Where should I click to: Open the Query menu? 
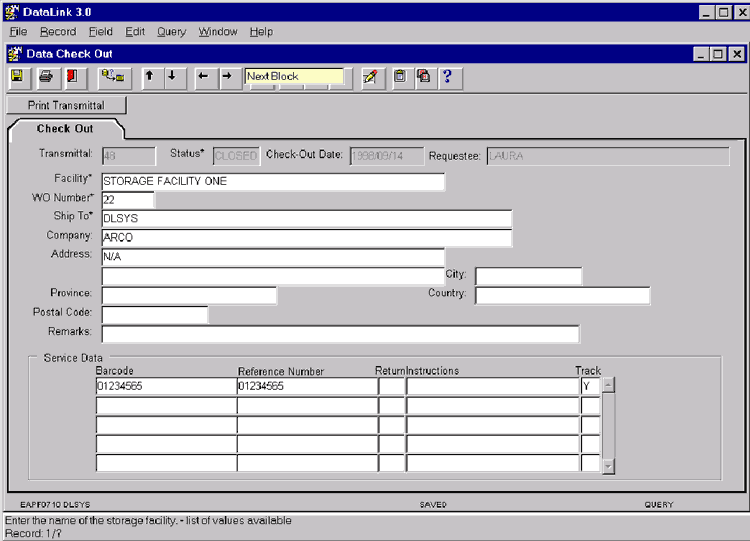pos(171,32)
